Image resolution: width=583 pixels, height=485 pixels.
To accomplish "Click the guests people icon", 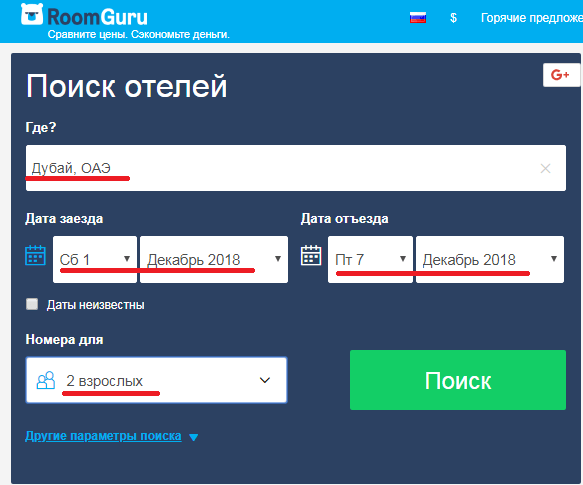I will pos(46,380).
